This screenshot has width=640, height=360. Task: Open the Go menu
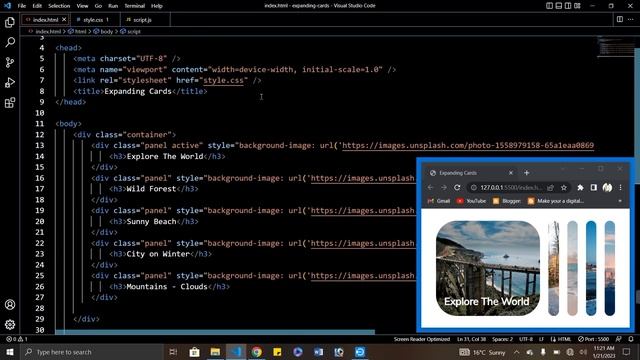98,6
